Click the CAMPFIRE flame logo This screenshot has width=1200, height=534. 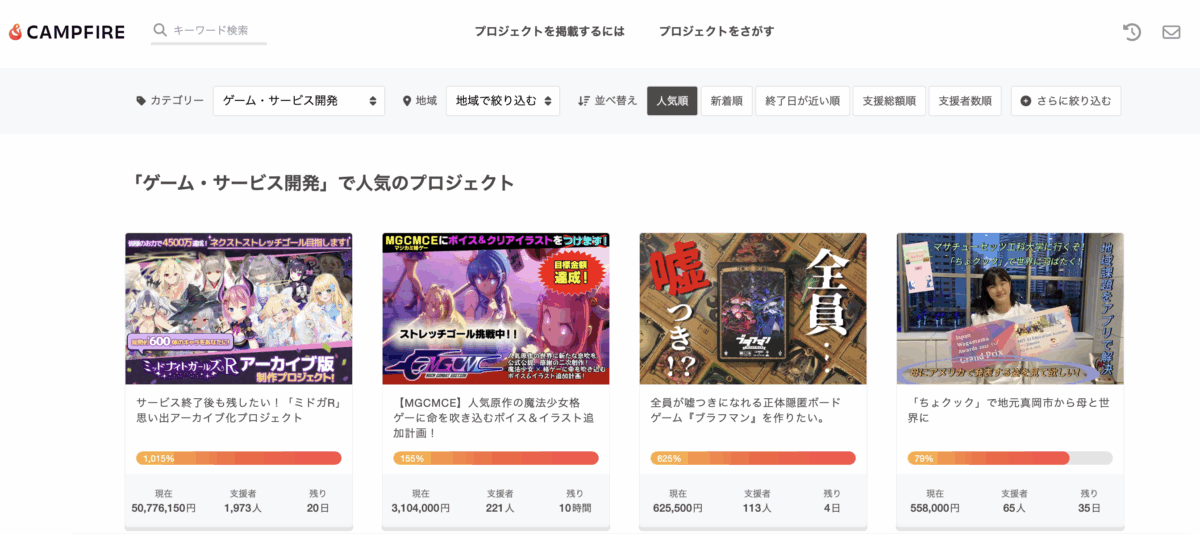tap(15, 32)
